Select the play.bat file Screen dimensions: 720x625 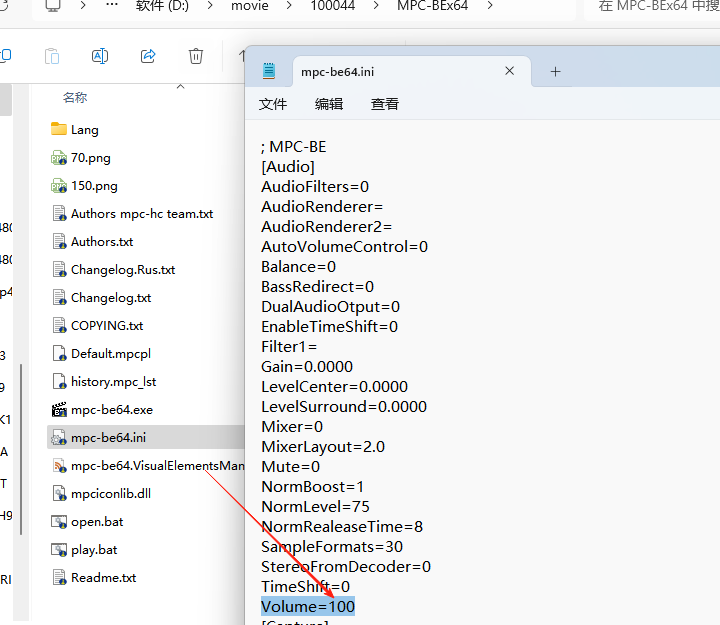click(x=93, y=550)
